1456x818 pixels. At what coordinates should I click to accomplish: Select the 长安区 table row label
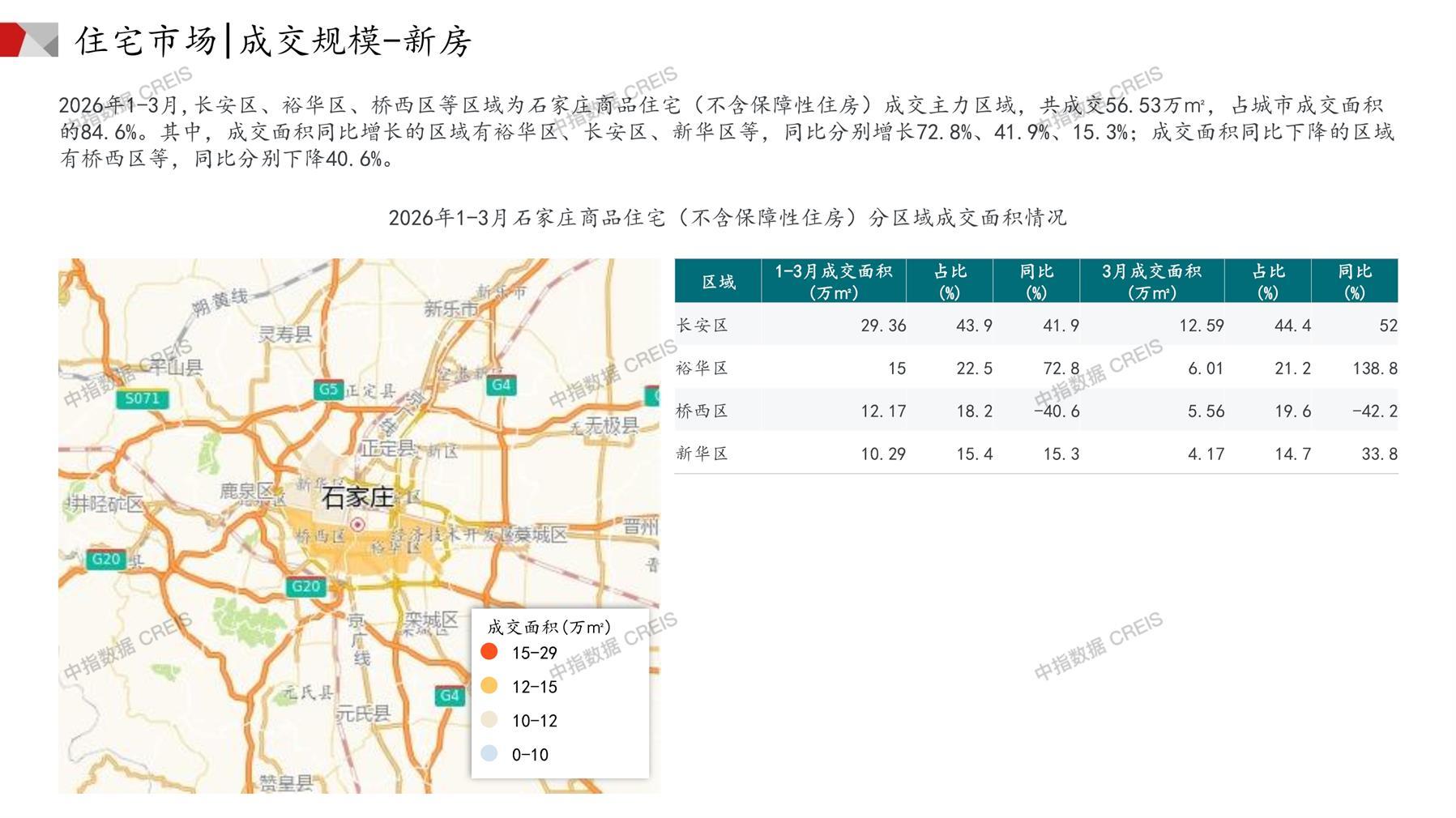pos(702,326)
